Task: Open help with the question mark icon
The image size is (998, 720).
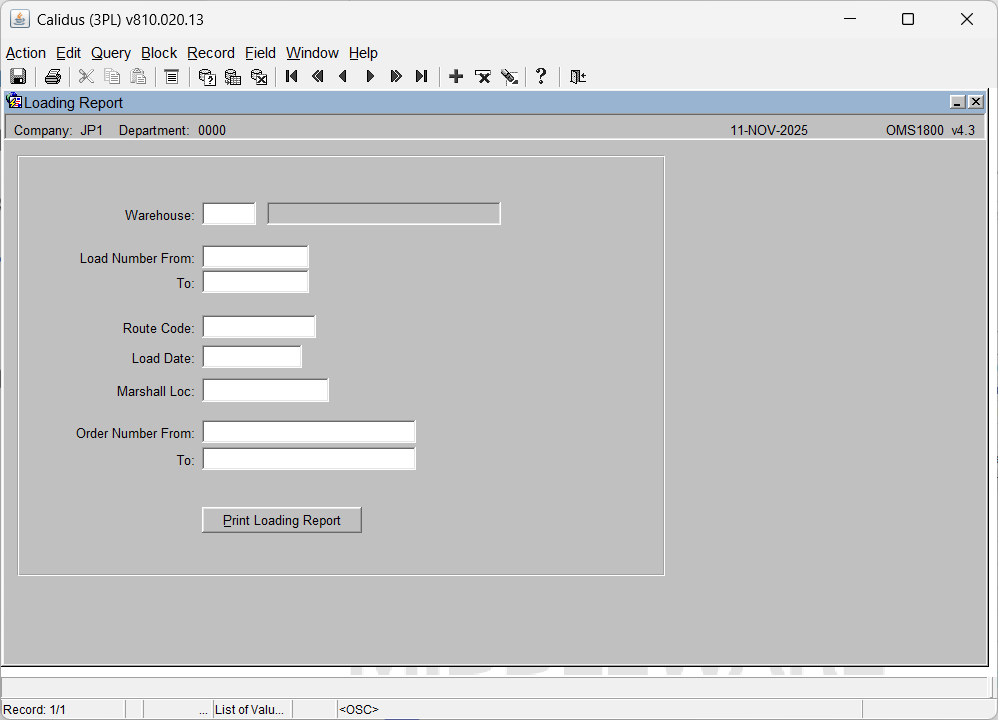Action: point(541,77)
